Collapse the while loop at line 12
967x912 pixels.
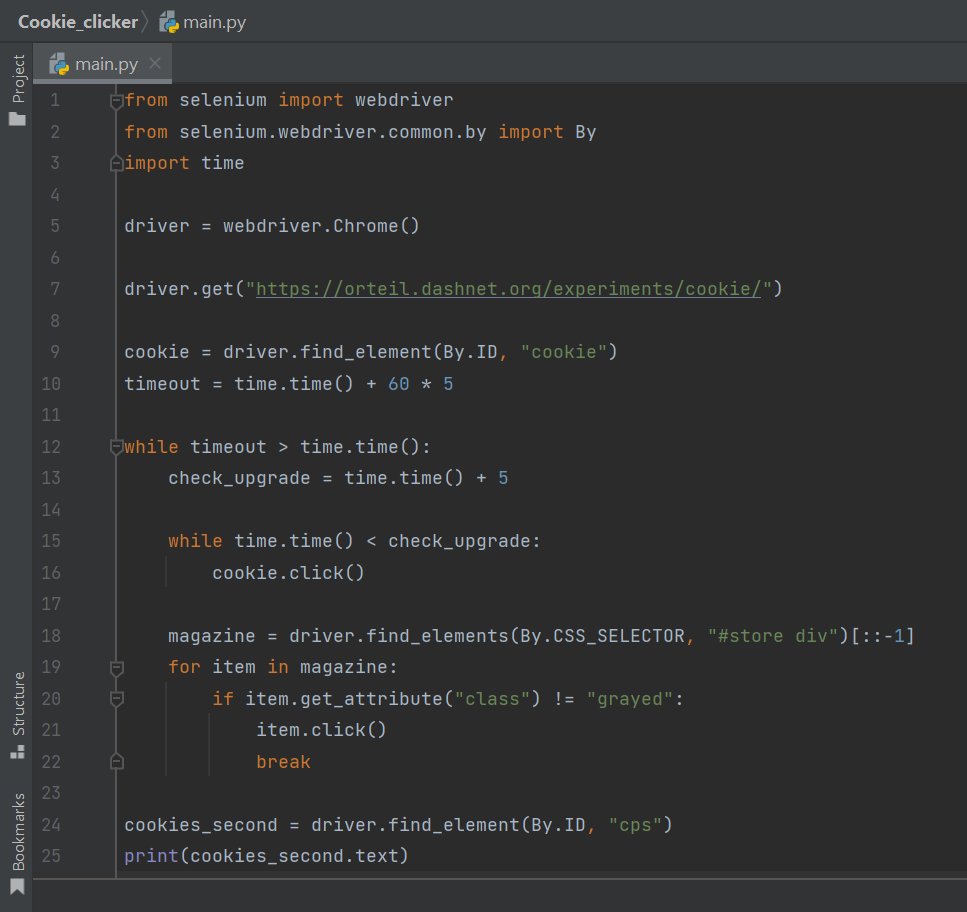coord(117,446)
